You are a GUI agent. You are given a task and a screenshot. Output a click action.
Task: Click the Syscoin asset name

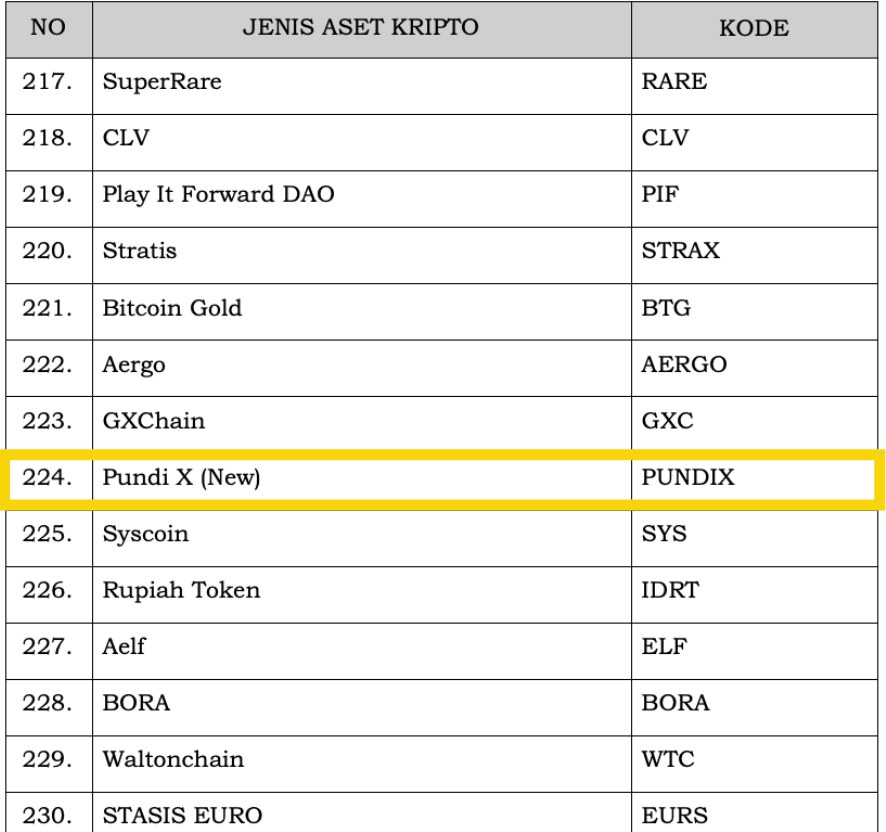coord(145,534)
